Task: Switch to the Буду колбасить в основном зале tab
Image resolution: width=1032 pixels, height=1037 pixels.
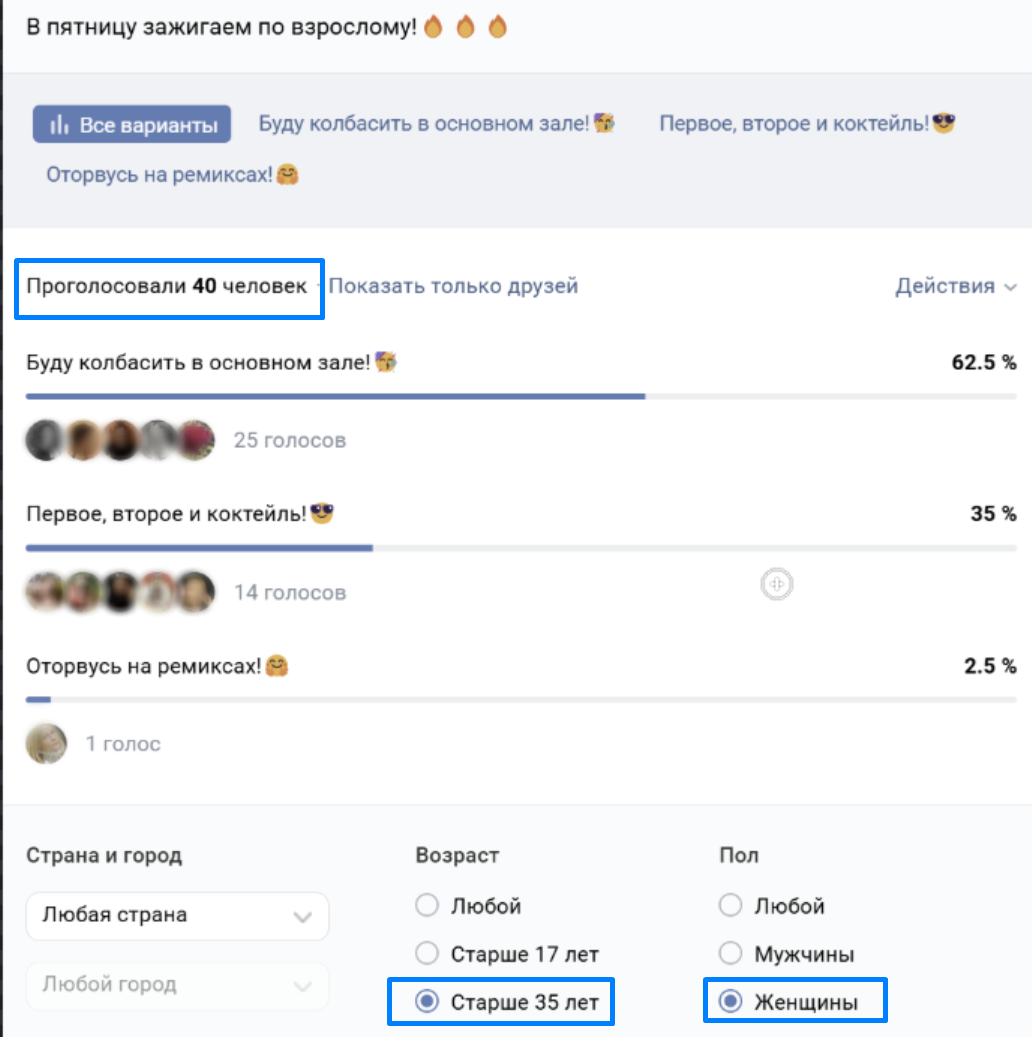Action: (424, 124)
